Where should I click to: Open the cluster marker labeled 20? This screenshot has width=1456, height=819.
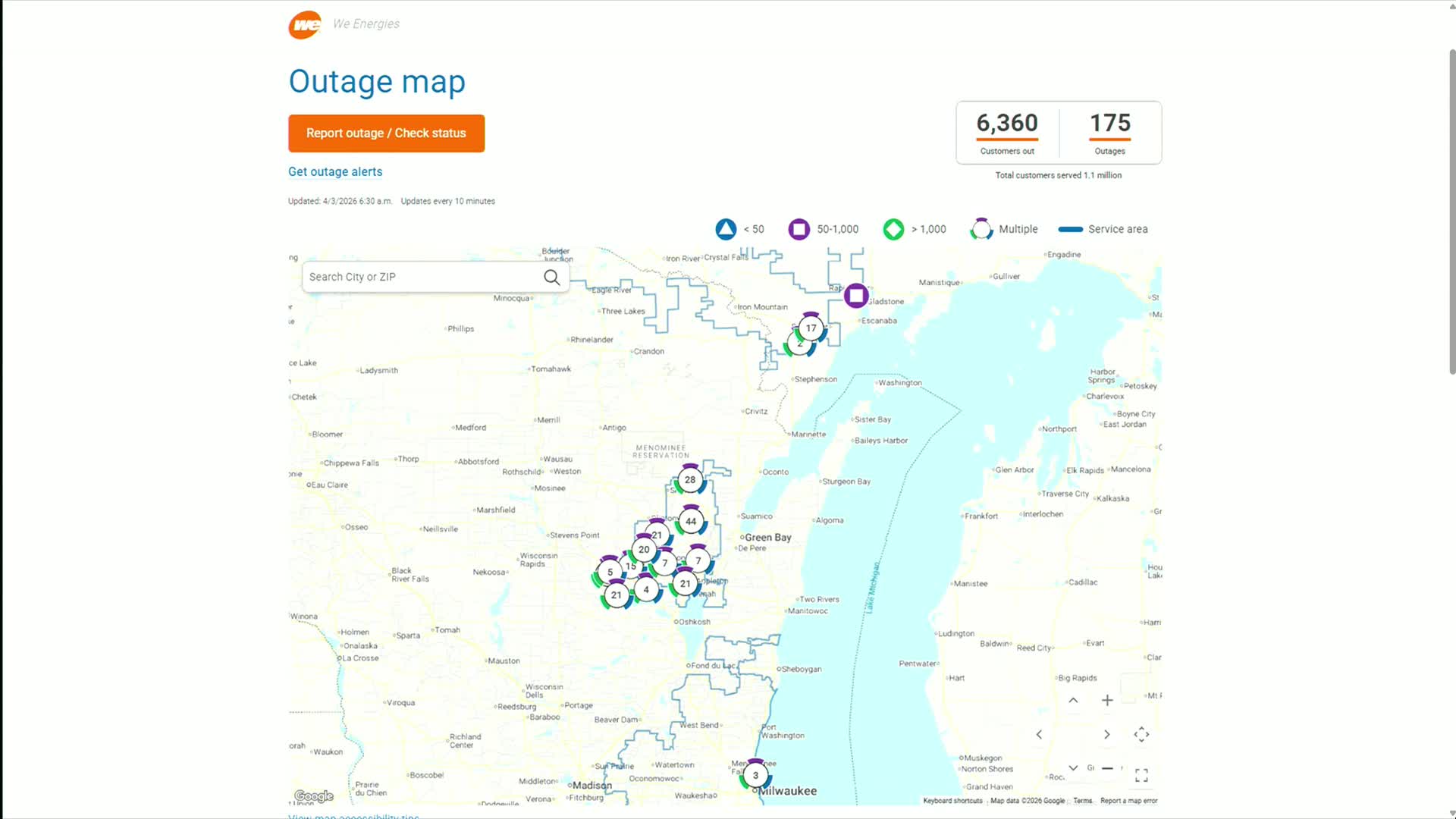click(x=644, y=549)
